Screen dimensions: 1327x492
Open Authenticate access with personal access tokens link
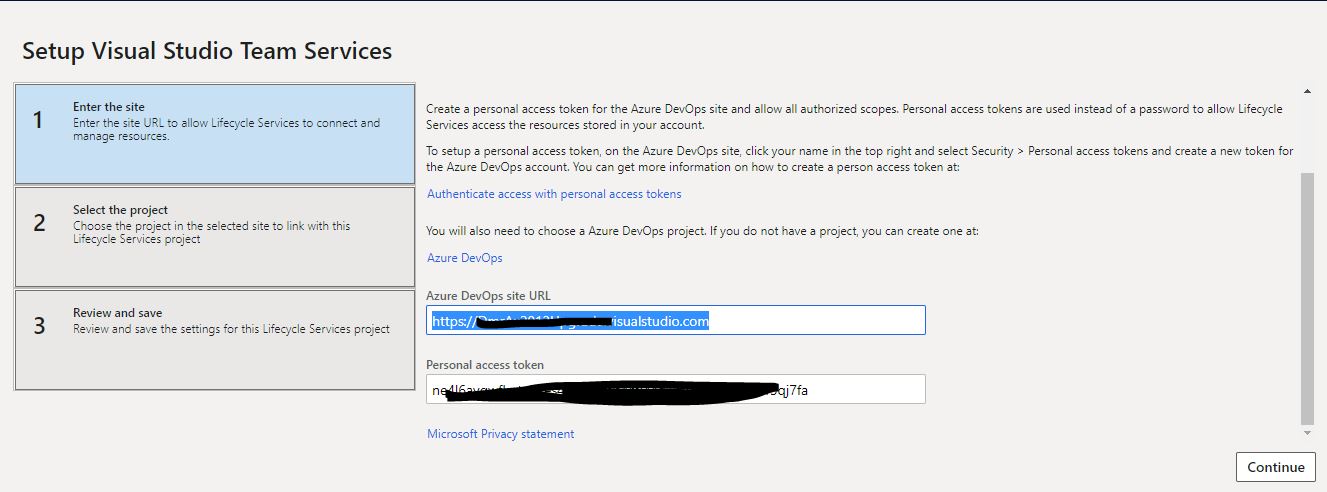click(x=554, y=194)
